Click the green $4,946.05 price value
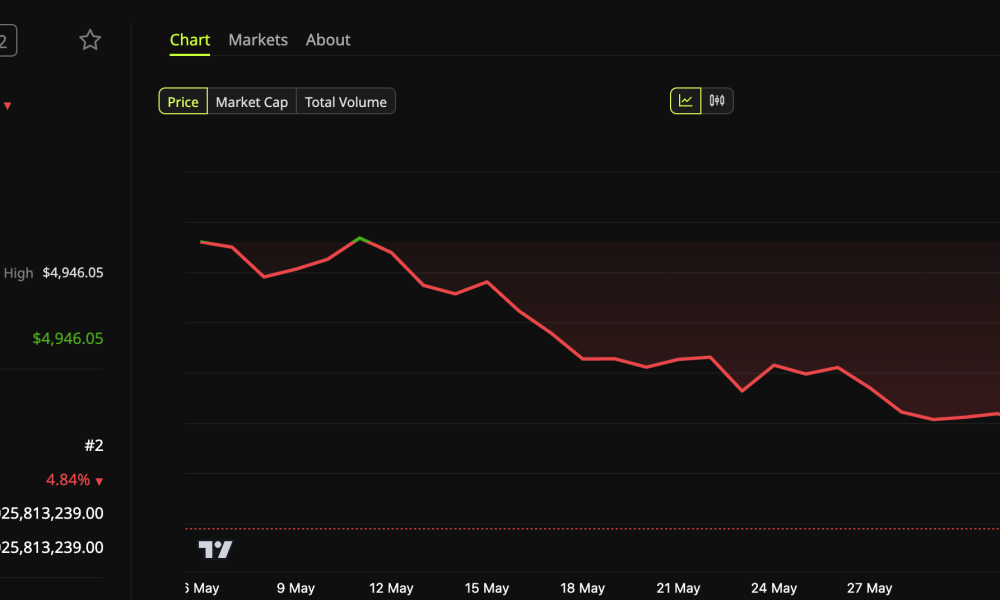 [68, 338]
